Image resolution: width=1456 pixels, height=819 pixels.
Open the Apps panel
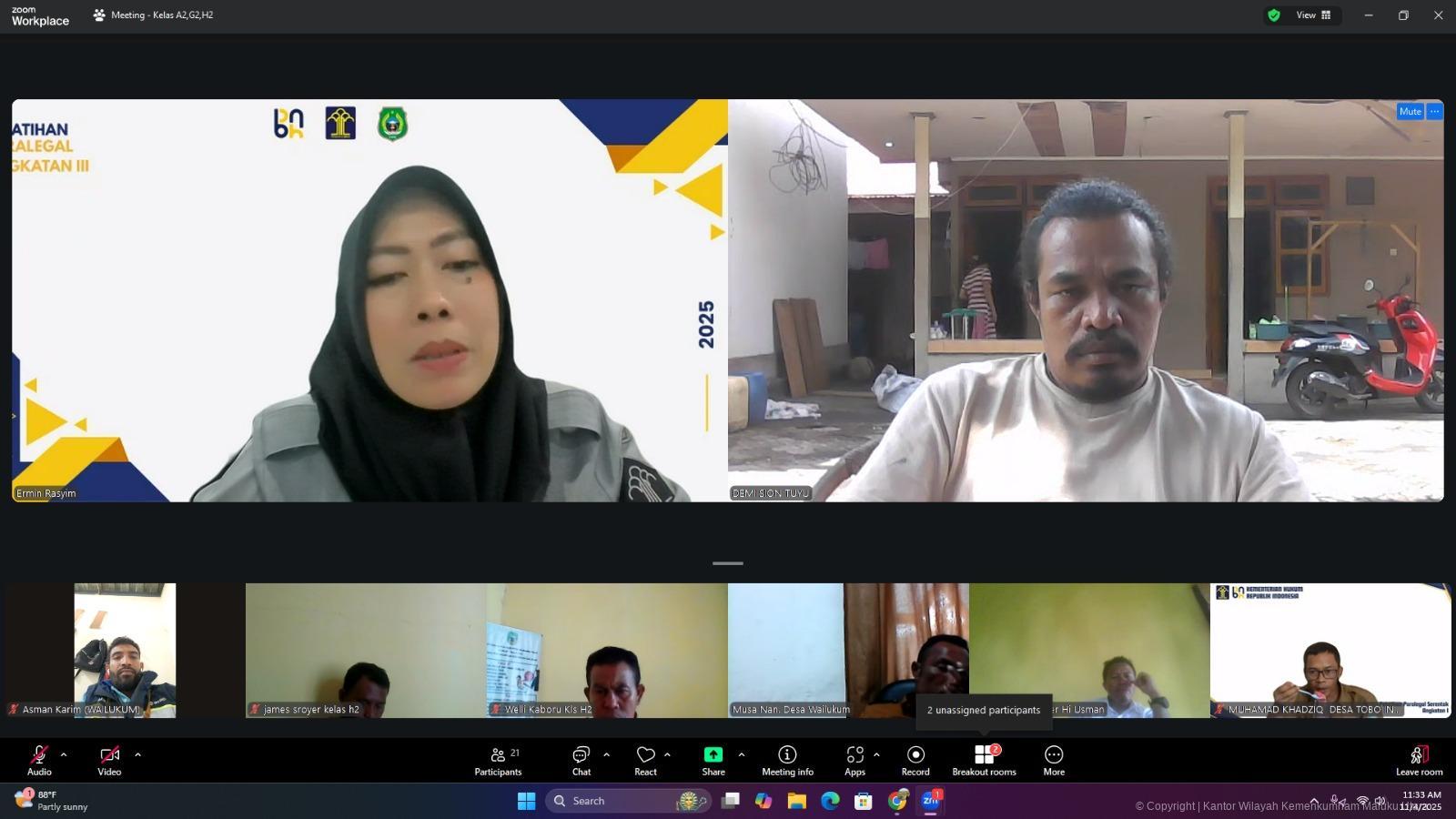click(x=854, y=761)
